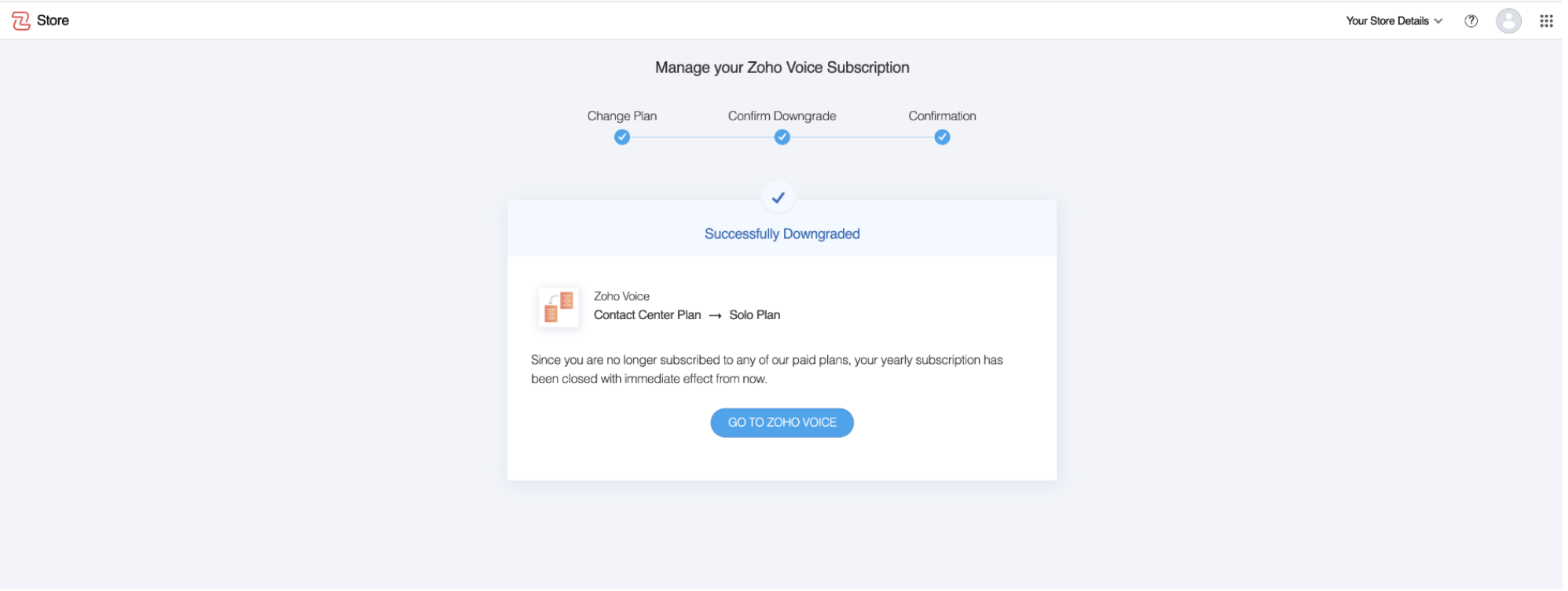
Task: Open the apps grid launcher
Action: (1546, 21)
